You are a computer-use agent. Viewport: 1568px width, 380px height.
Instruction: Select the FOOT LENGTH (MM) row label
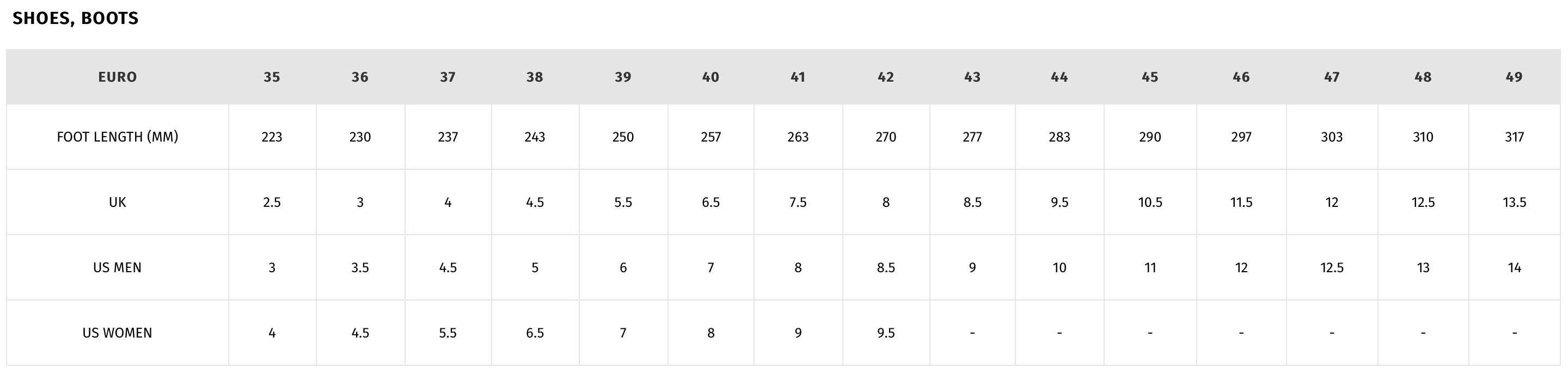pos(118,137)
